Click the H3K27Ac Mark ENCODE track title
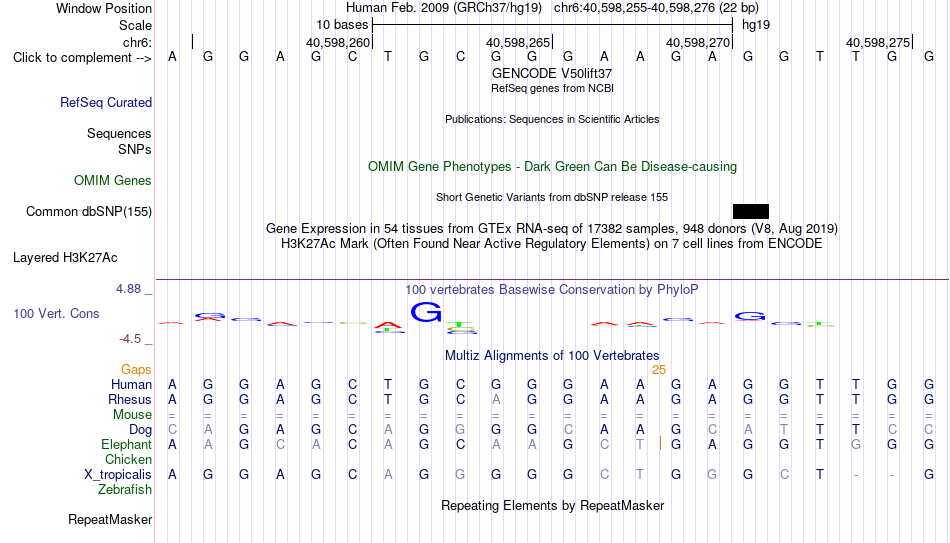The height and width of the screenshot is (543, 950). 552,244
